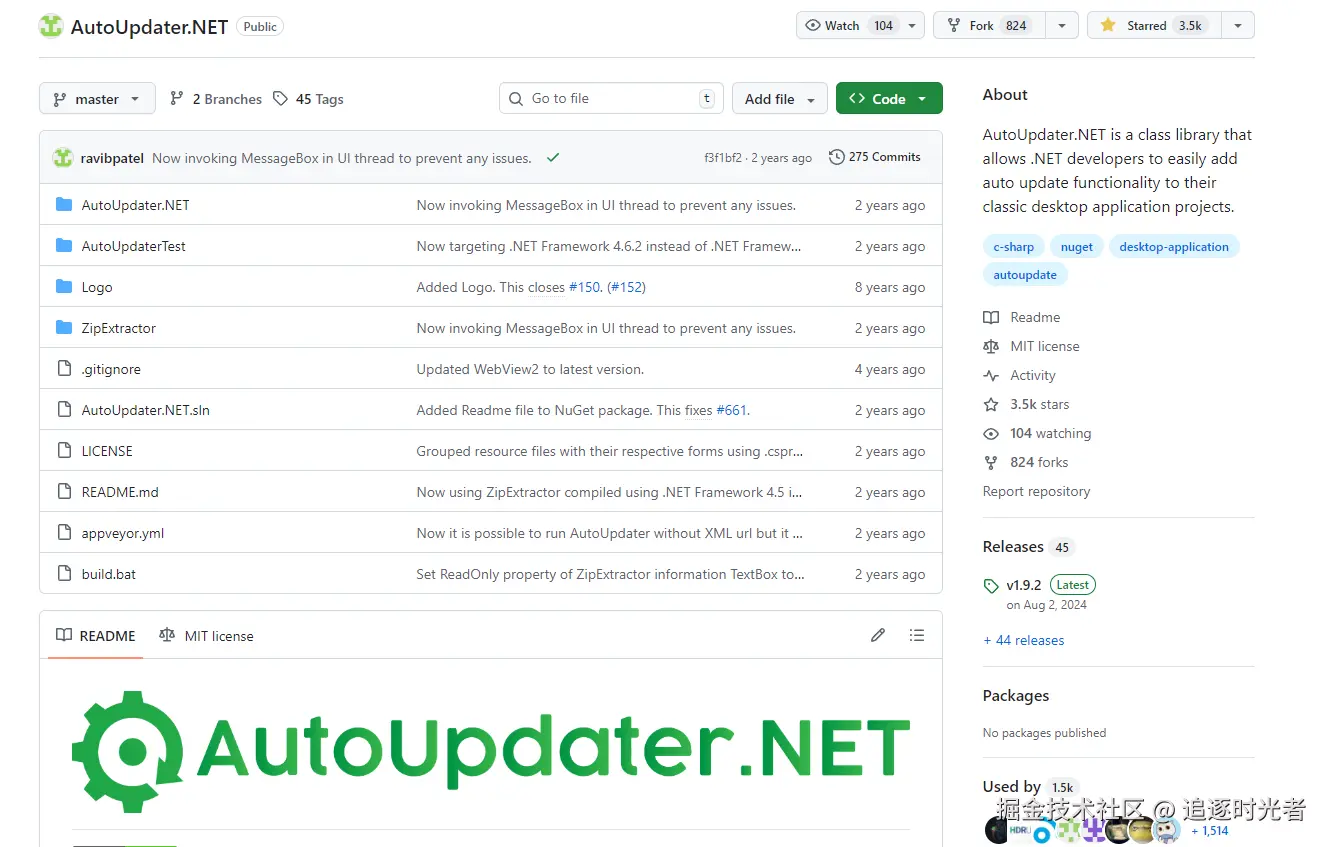Click the Logo folder icon
The image size is (1330, 847).
64,287
